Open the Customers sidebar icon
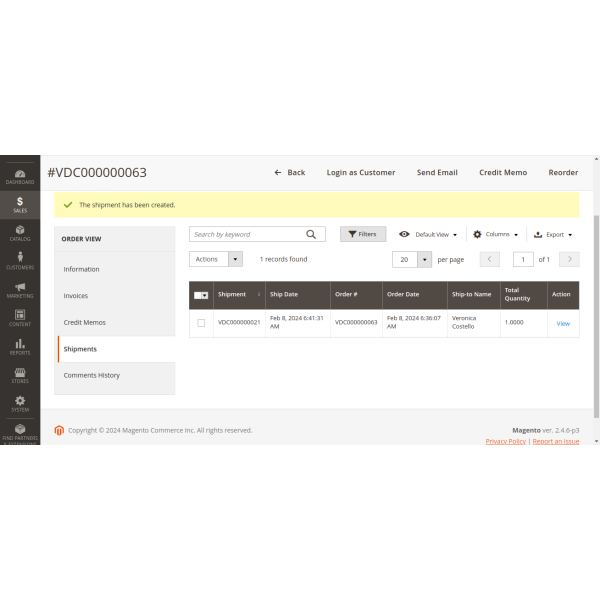The width and height of the screenshot is (600, 600). (x=20, y=260)
